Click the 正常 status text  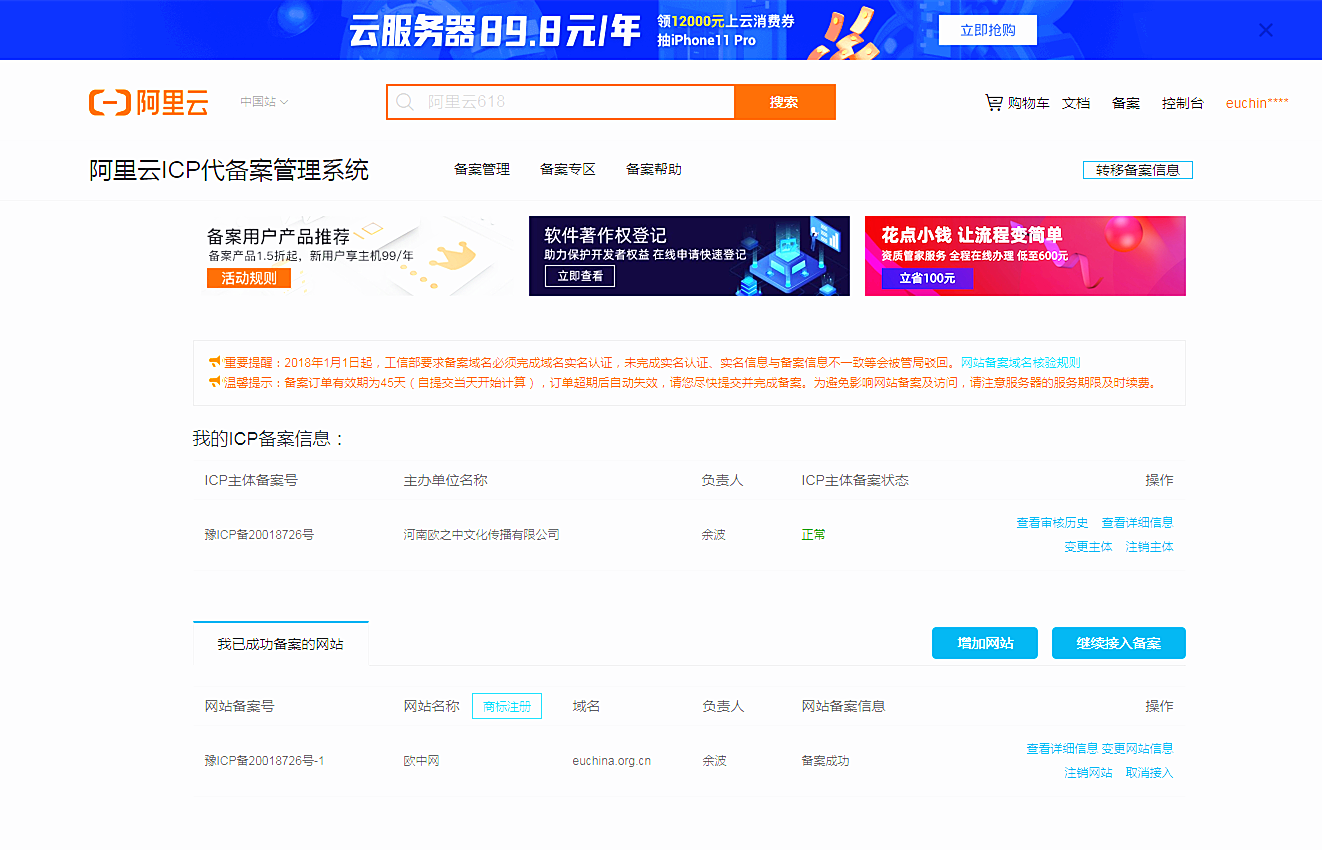pyautogui.click(x=814, y=535)
